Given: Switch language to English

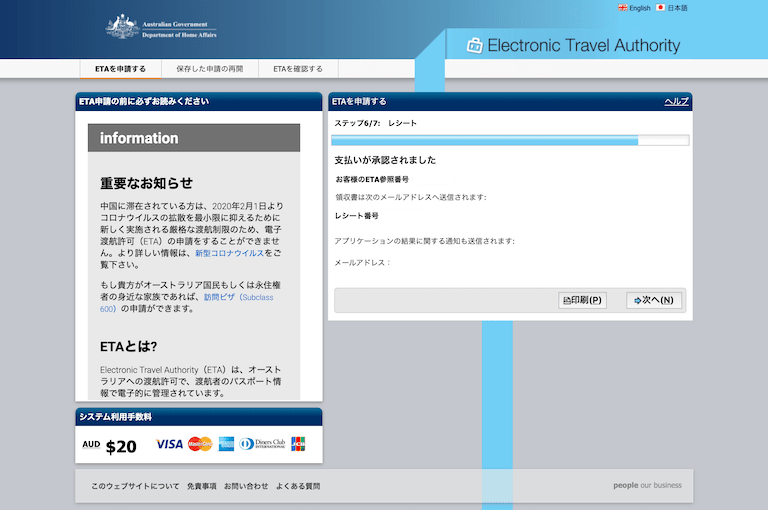Looking at the screenshot, I should (x=640, y=8).
